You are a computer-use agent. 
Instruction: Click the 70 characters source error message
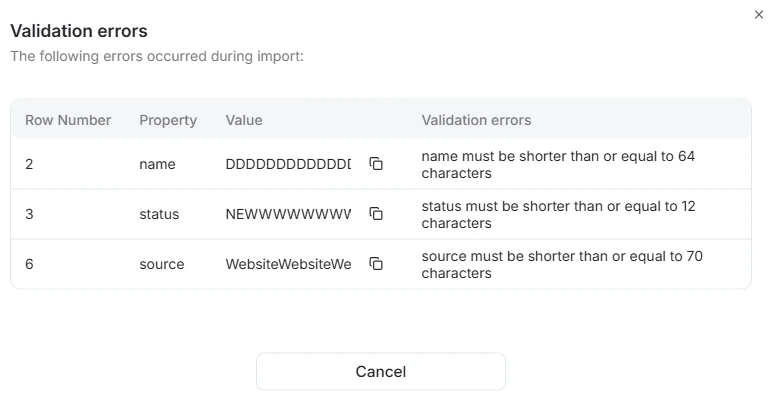click(x=562, y=265)
